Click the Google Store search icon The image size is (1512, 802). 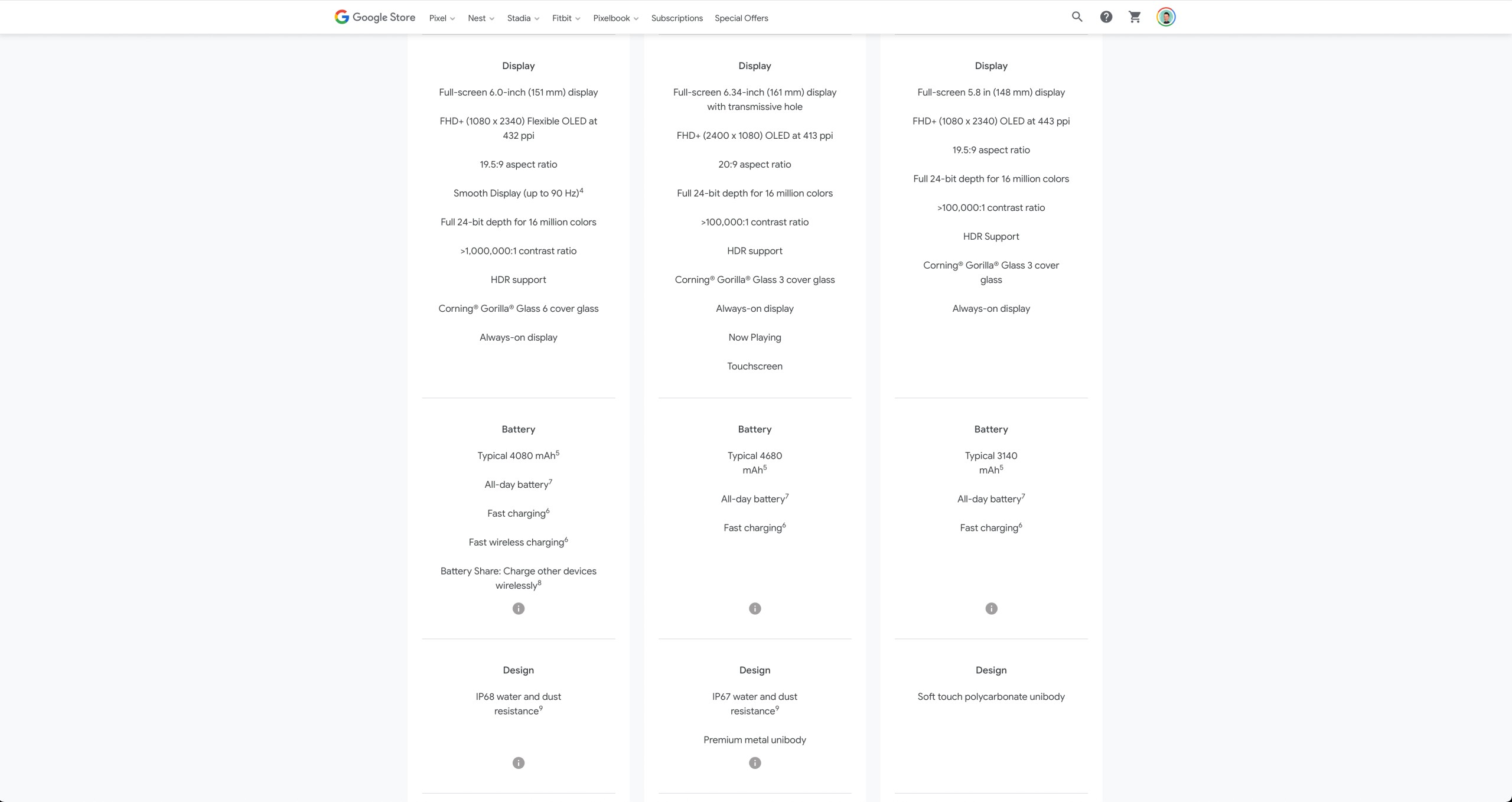(1076, 17)
